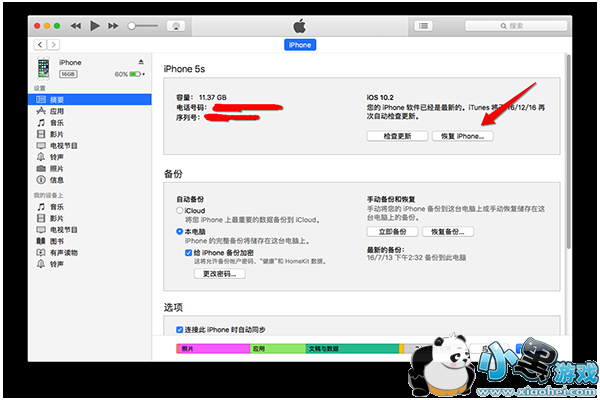This screenshot has height=400, width=600.
Task: Click the 检查更新 button
Action: (x=397, y=136)
